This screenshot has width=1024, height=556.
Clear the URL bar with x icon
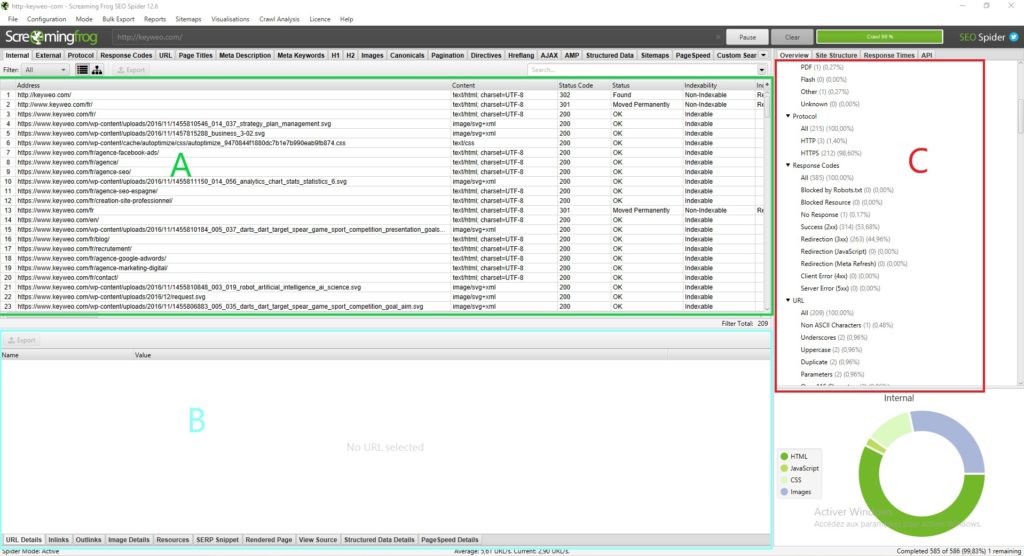[x=718, y=37]
